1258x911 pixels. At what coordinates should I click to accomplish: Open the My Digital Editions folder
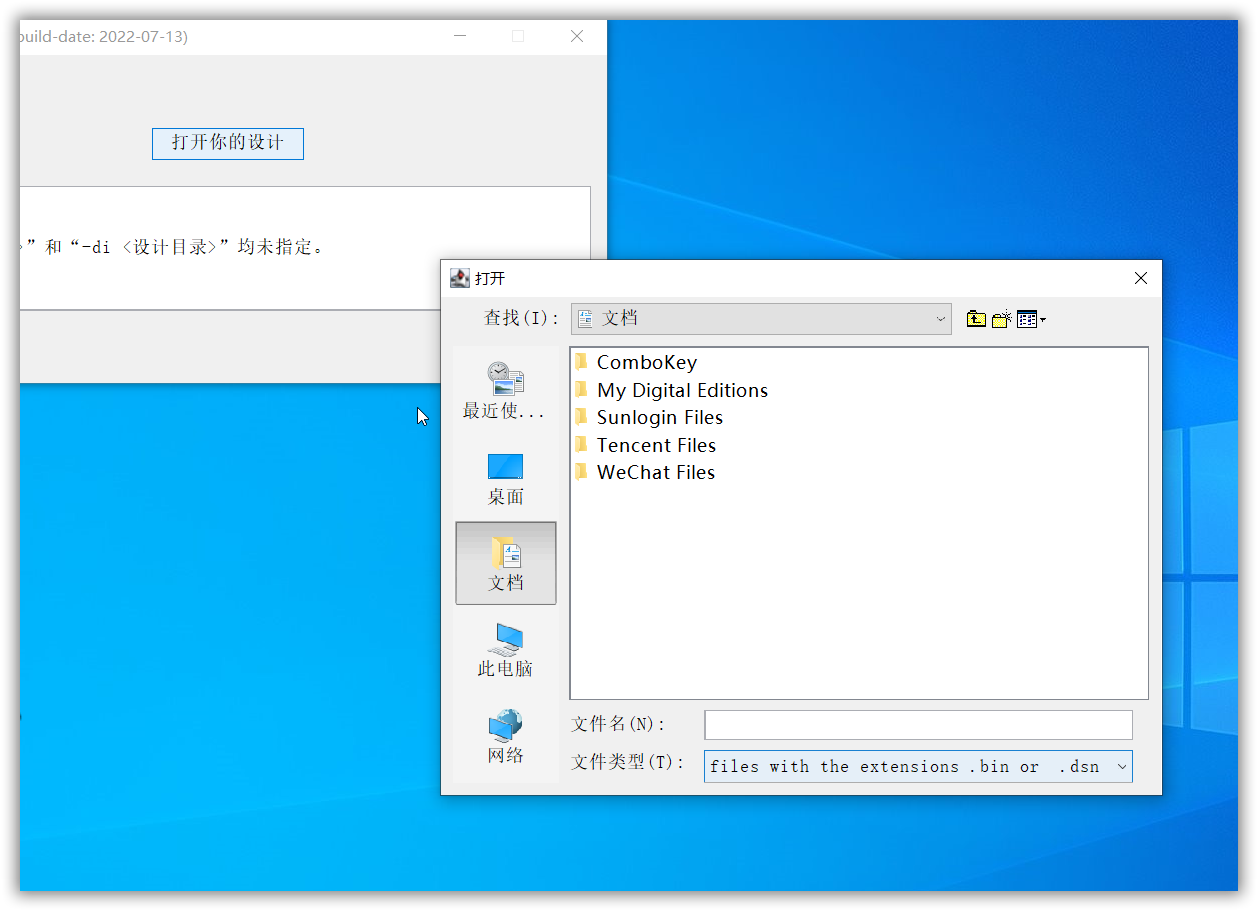682,390
